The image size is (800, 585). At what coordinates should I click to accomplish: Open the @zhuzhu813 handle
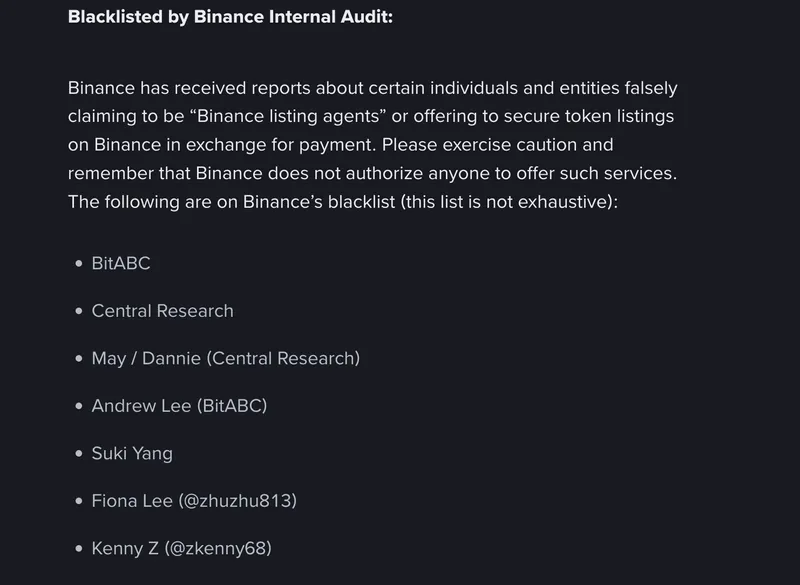[x=237, y=501]
